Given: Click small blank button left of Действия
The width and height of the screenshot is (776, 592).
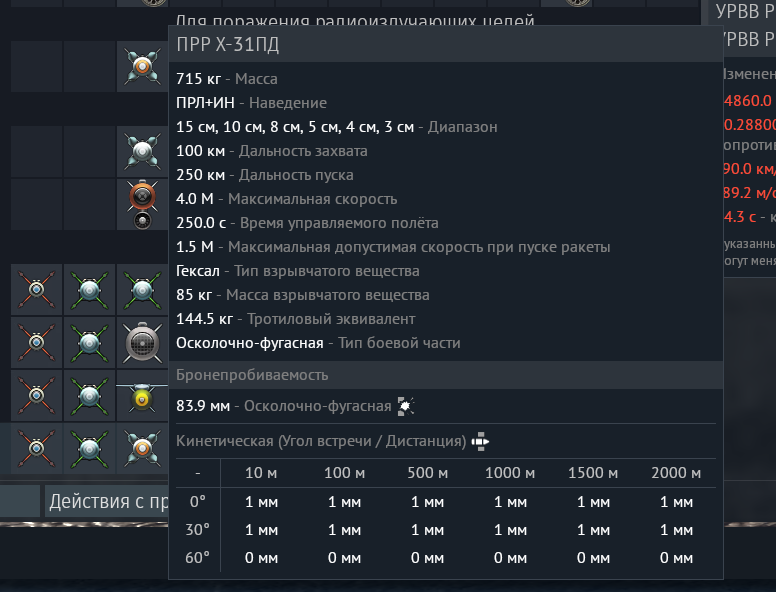Looking at the screenshot, I should click(20, 501).
